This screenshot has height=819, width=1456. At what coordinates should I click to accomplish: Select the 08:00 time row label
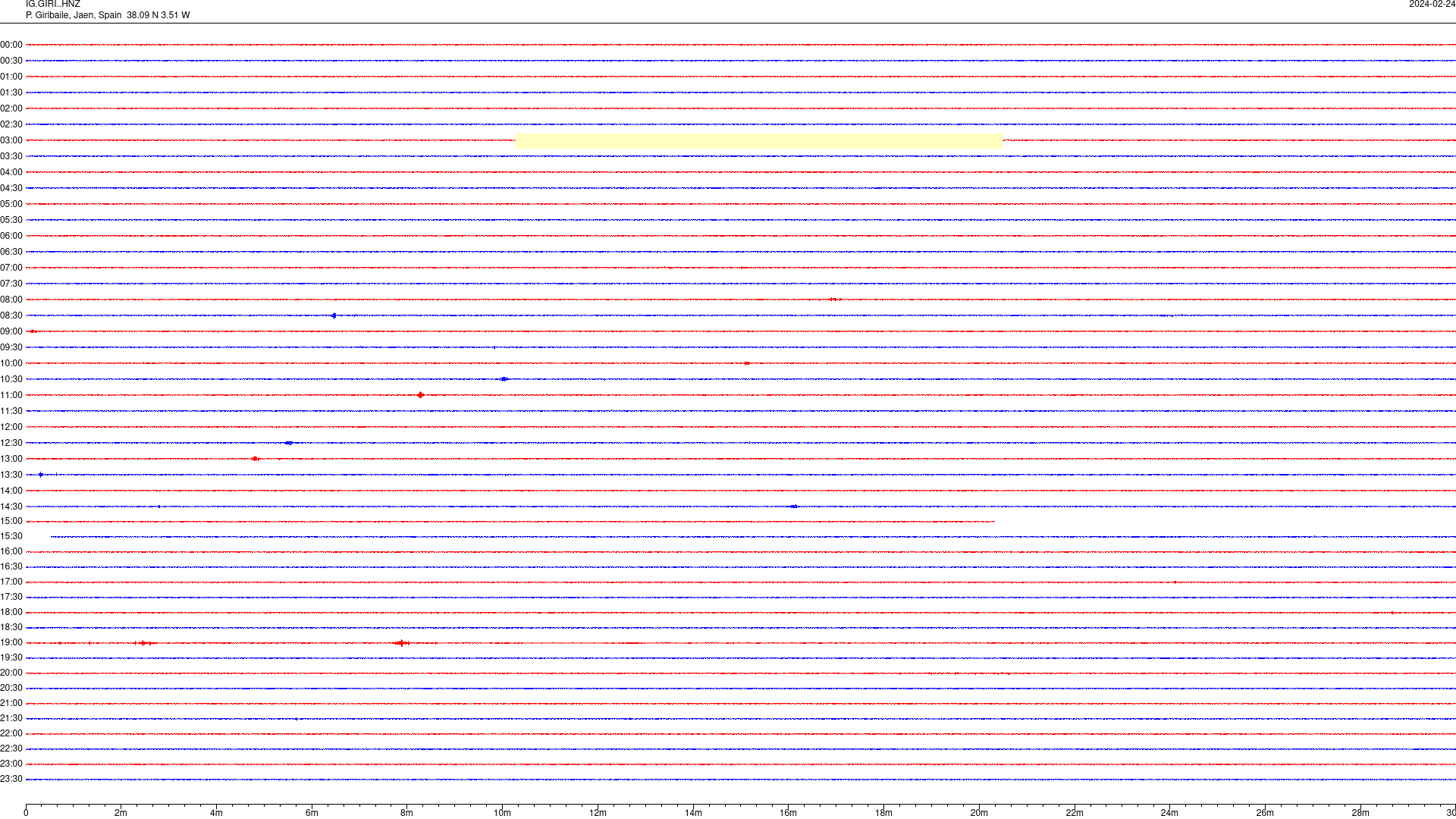[x=11, y=300]
